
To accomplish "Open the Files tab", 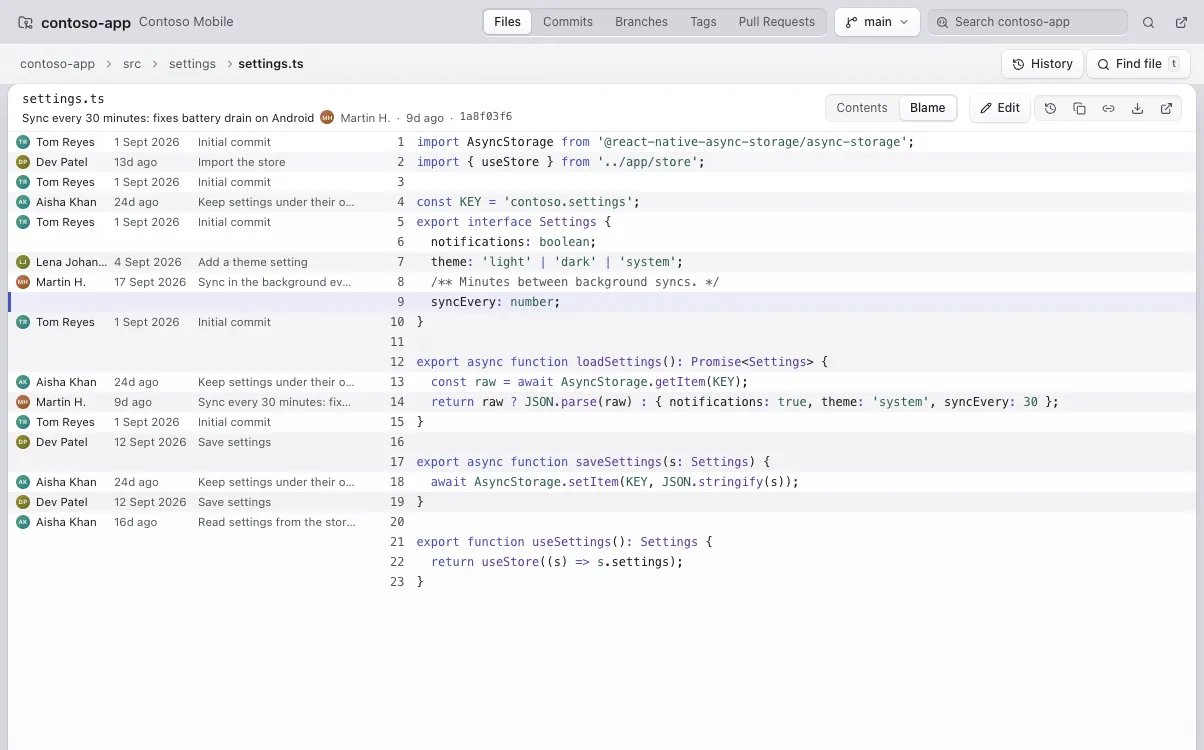I will pyautogui.click(x=507, y=22).
